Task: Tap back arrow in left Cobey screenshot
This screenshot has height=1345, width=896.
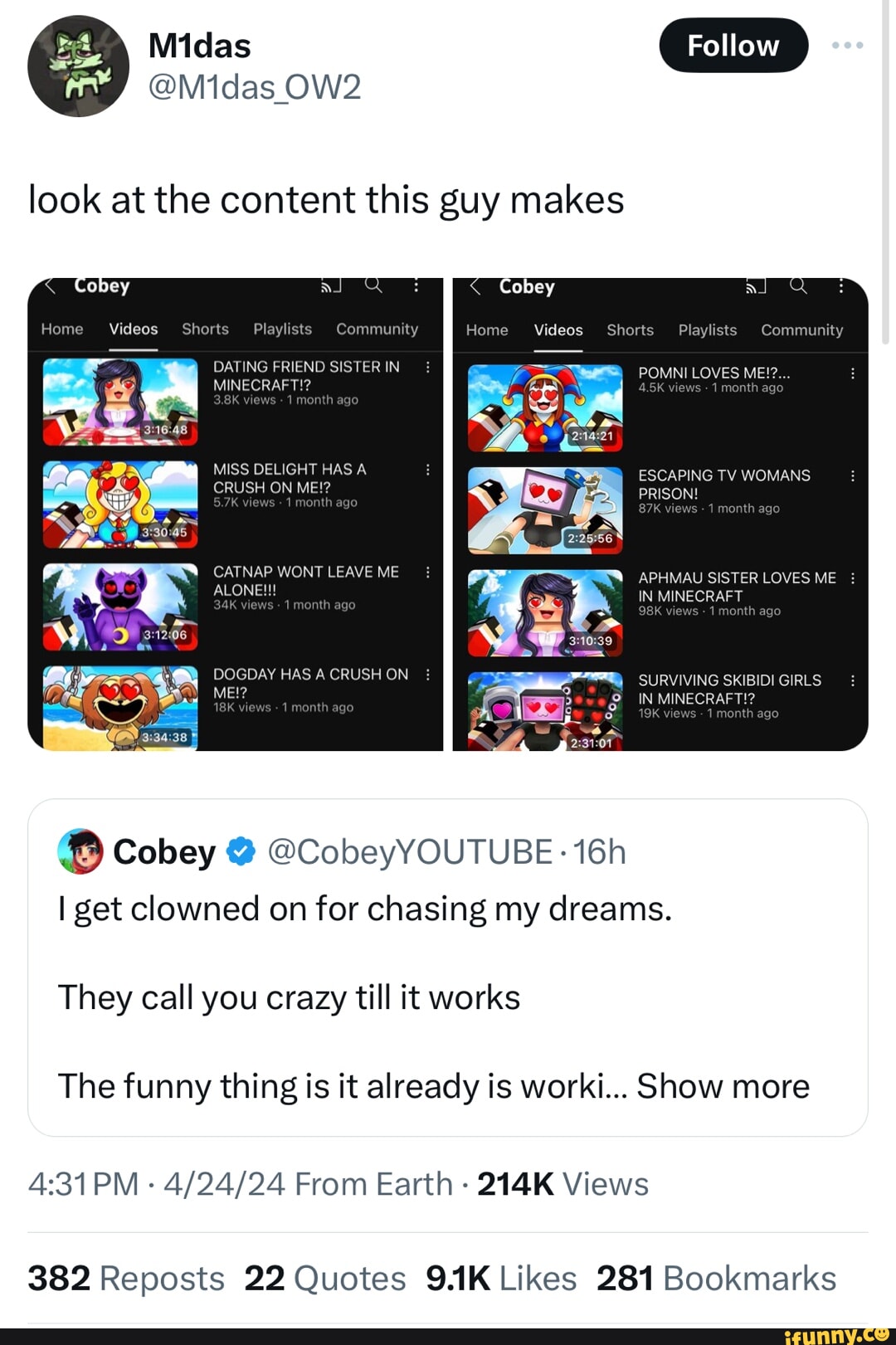Action: point(51,285)
